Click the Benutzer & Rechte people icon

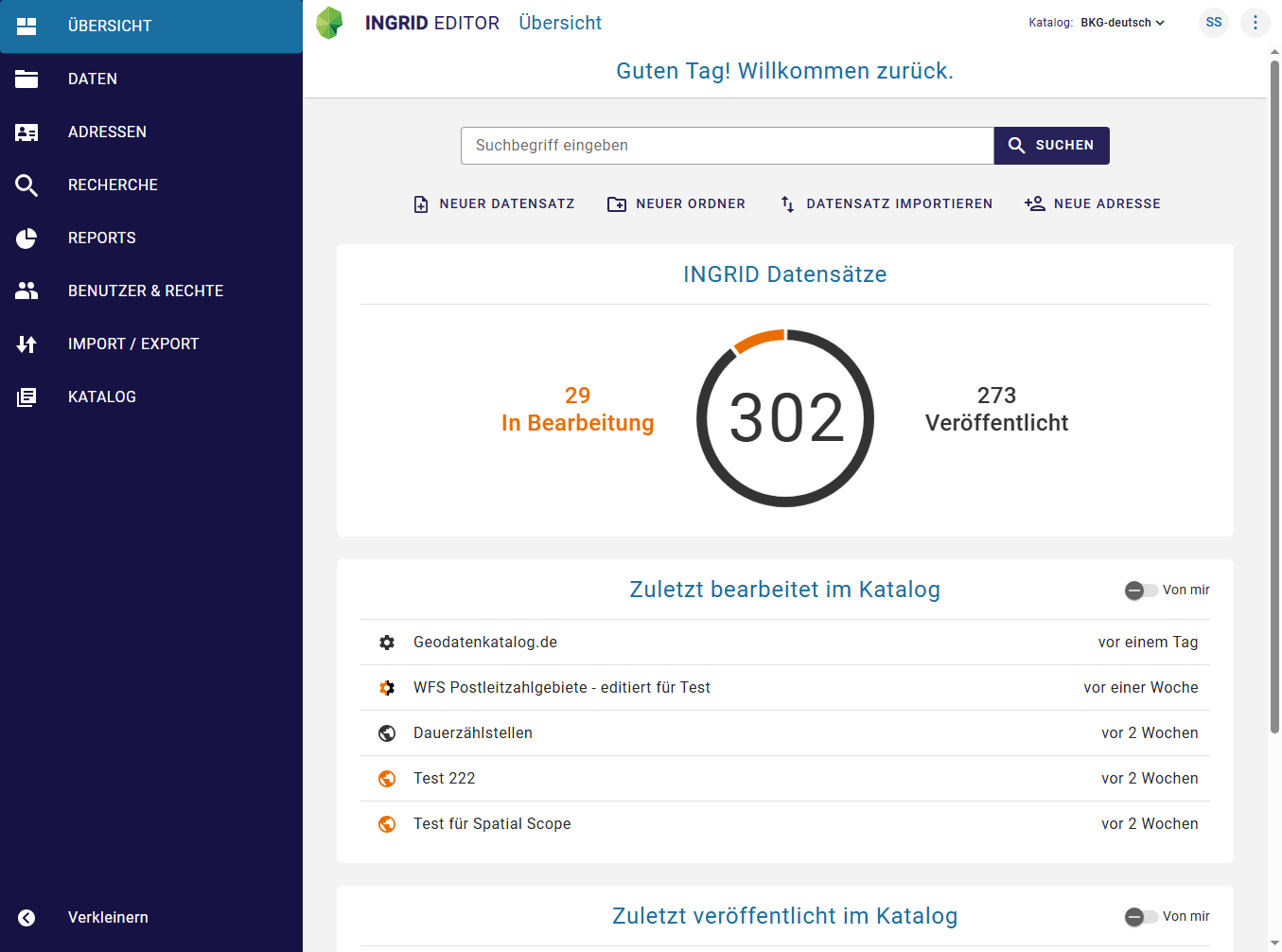point(26,291)
